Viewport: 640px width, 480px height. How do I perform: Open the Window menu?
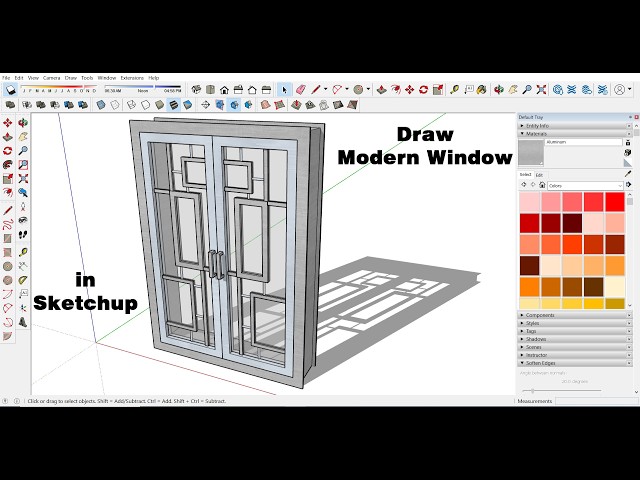point(107,78)
